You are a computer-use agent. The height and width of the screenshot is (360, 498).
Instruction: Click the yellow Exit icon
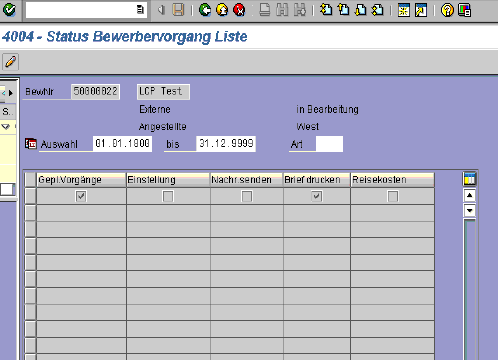pos(222,10)
